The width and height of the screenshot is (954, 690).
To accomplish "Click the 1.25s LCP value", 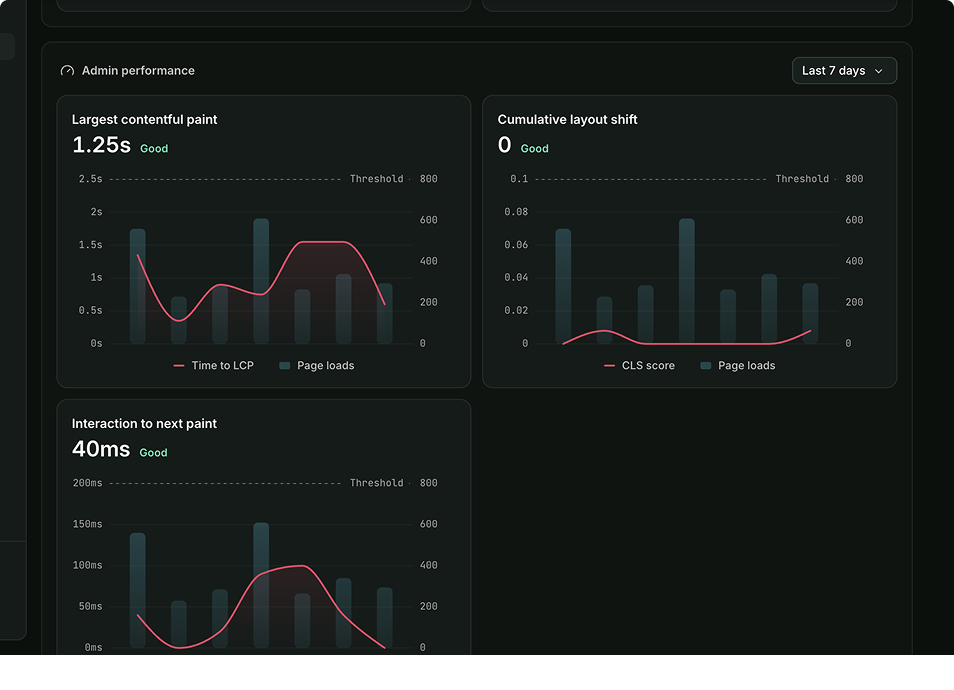I will pyautogui.click(x=101, y=145).
